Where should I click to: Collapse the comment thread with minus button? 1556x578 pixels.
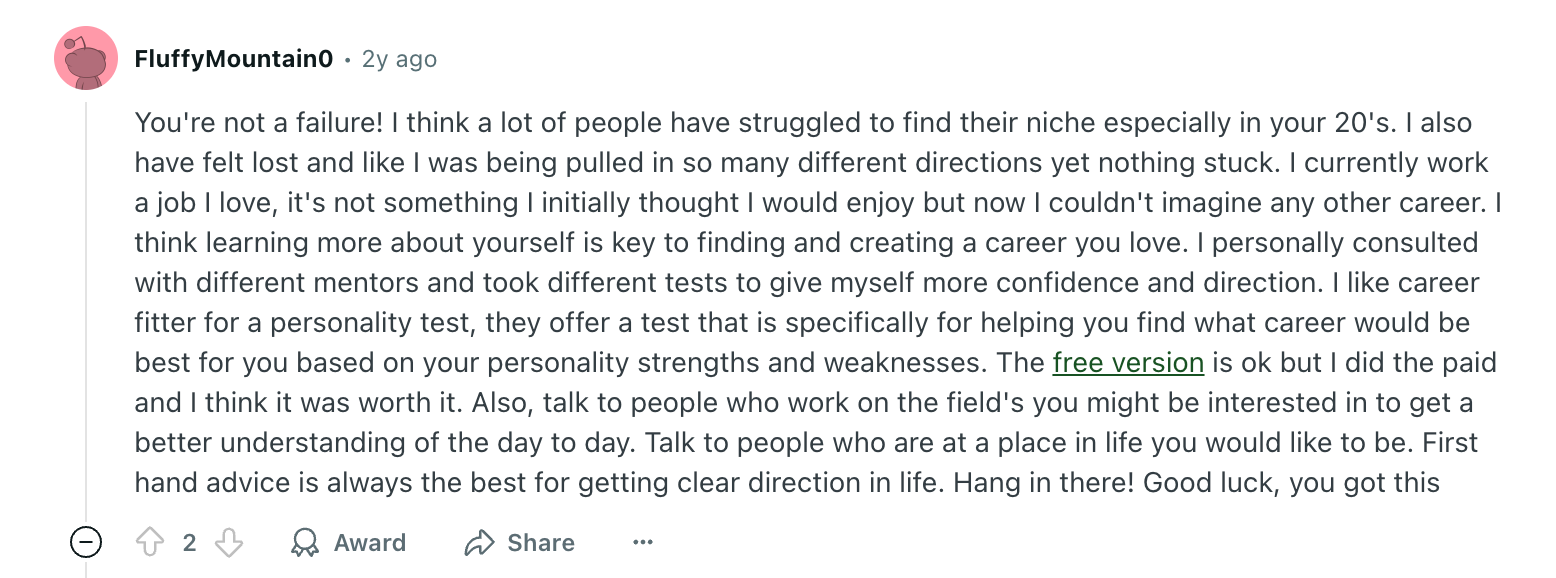(x=86, y=543)
